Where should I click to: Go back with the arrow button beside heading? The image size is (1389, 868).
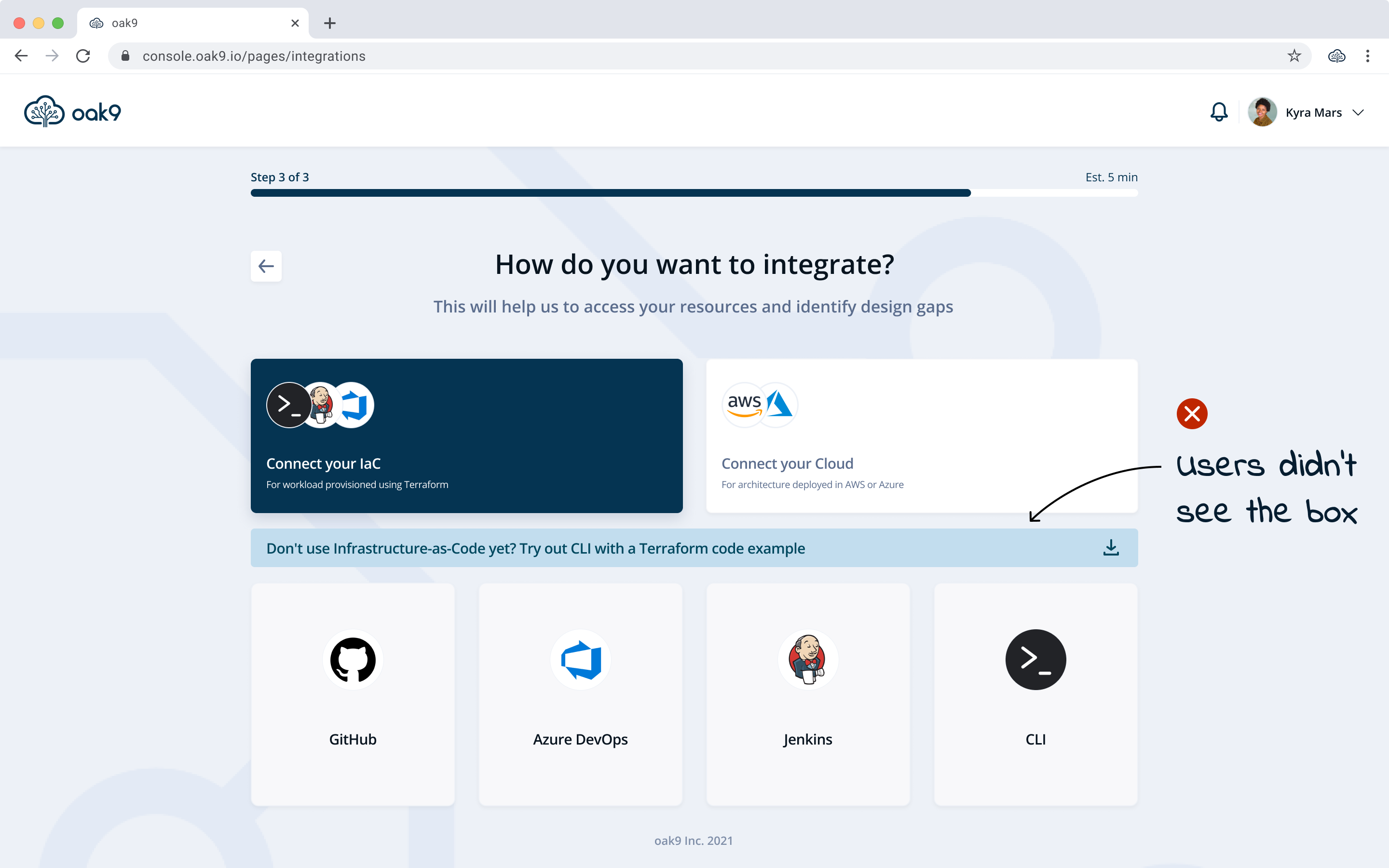point(266,266)
